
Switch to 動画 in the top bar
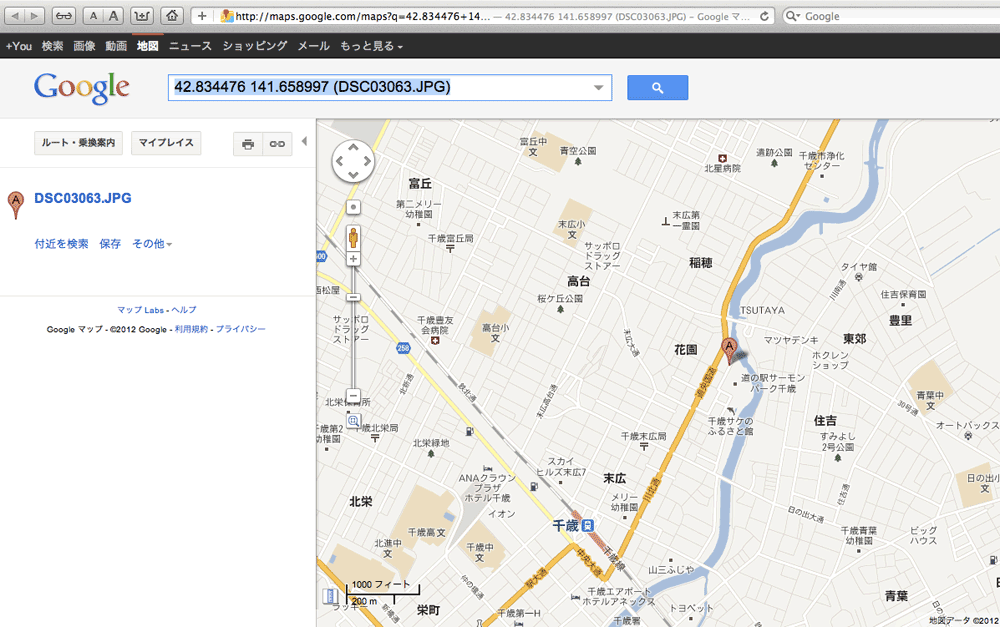pyautogui.click(x=116, y=46)
